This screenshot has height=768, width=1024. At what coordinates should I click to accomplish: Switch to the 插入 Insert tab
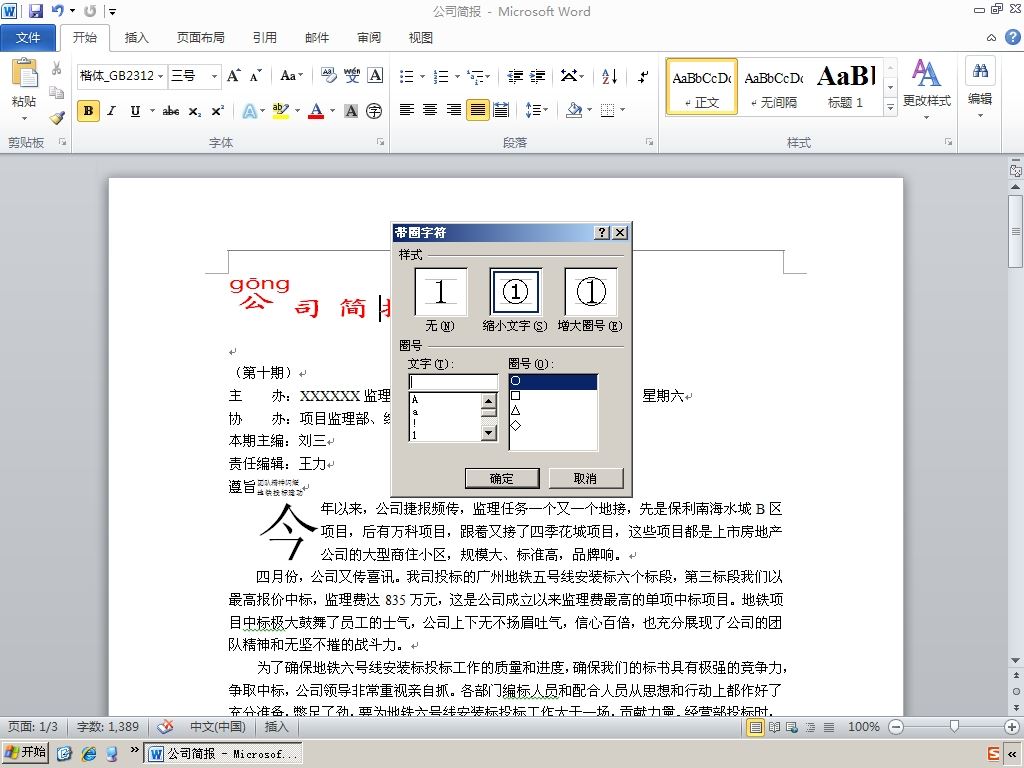click(136, 38)
